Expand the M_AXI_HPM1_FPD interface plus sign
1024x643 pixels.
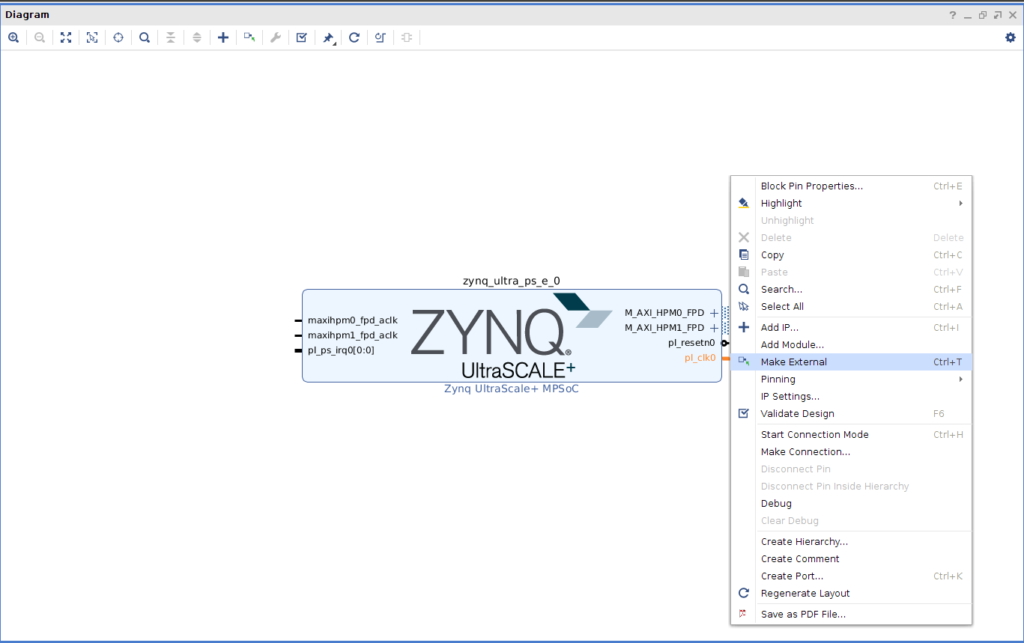(x=714, y=328)
